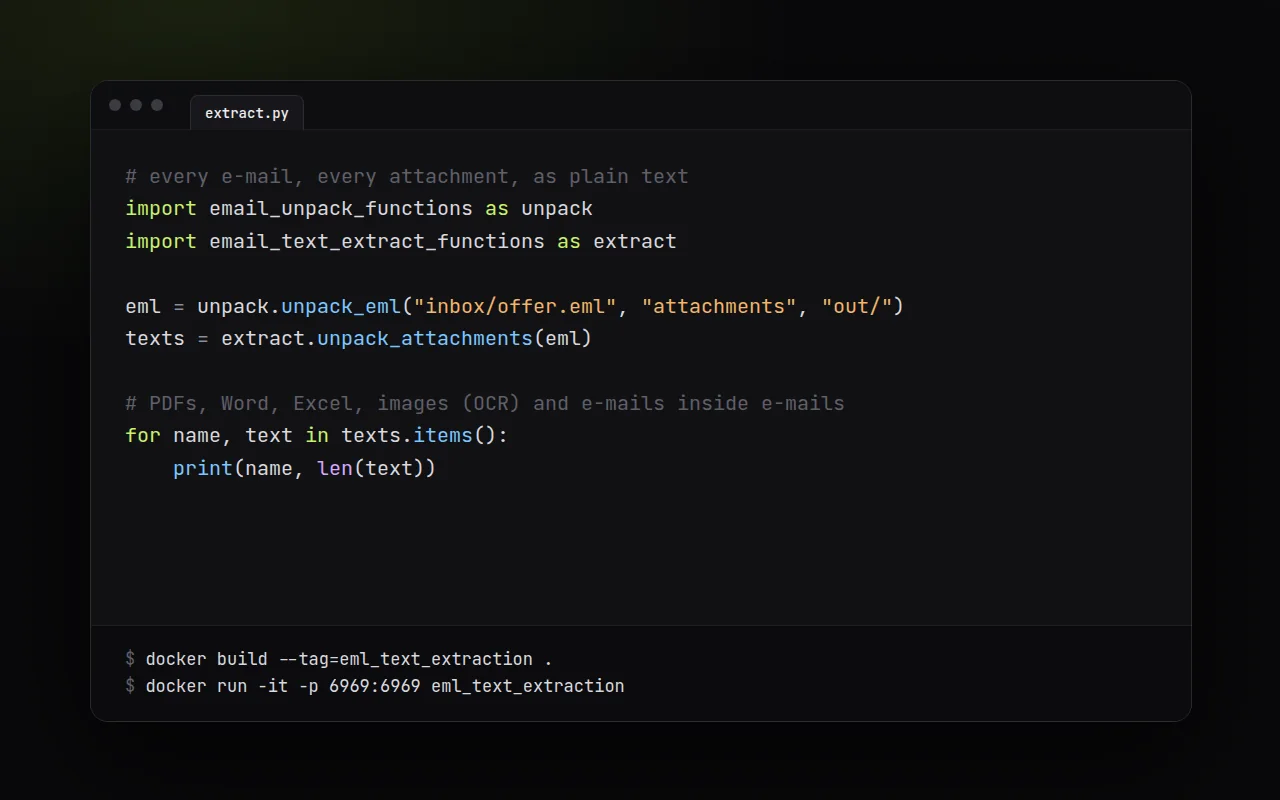The width and height of the screenshot is (1280, 800).
Task: Click the print function call
Action: 203,468
